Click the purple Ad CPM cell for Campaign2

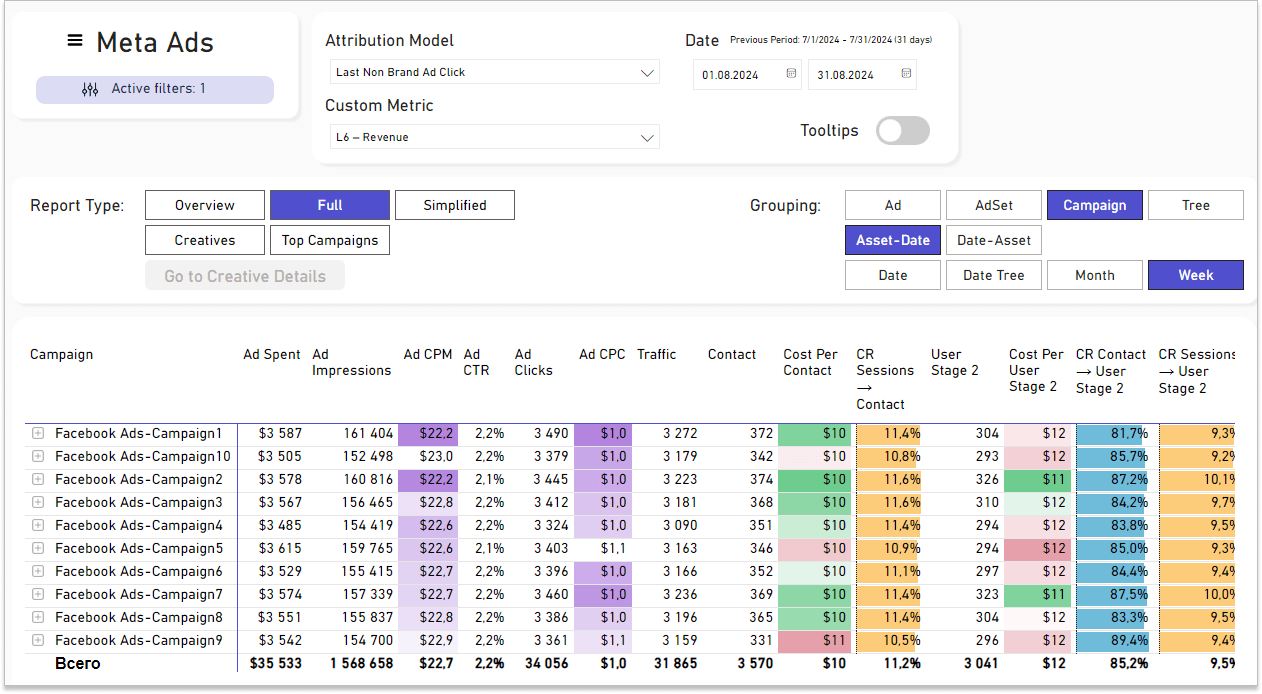[x=428, y=480]
